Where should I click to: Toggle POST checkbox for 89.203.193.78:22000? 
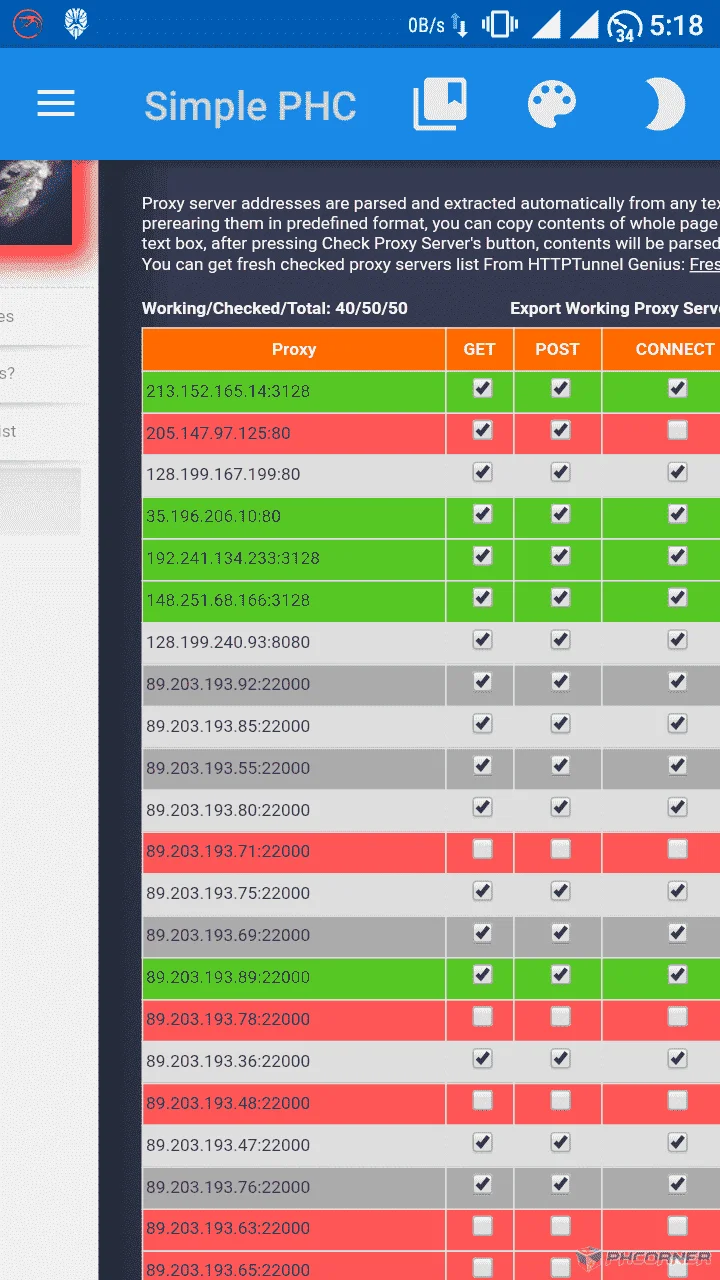(x=560, y=1017)
